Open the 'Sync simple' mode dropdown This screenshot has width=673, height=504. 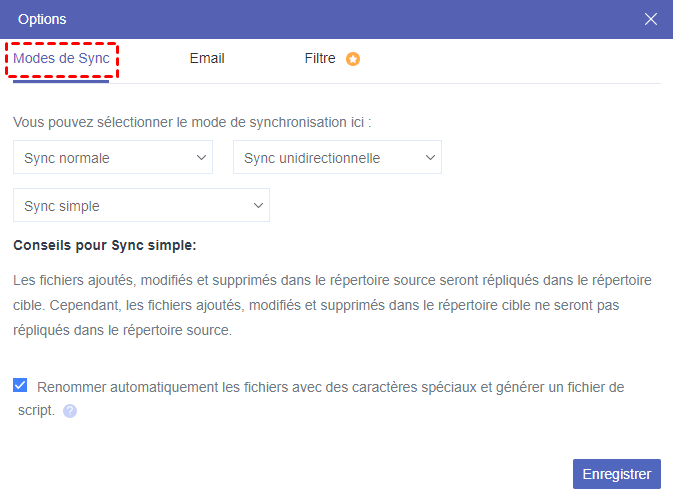pos(141,205)
